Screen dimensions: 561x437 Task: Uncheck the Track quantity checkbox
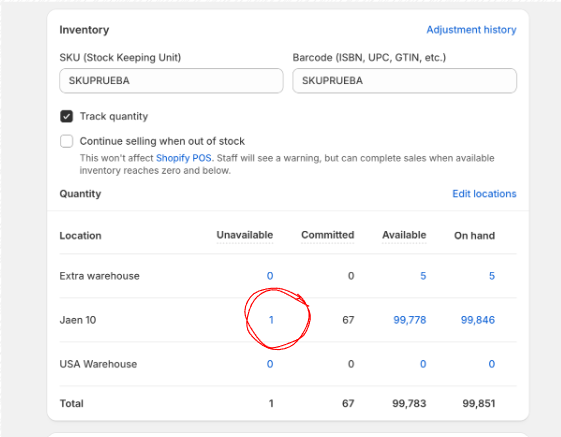(67, 116)
